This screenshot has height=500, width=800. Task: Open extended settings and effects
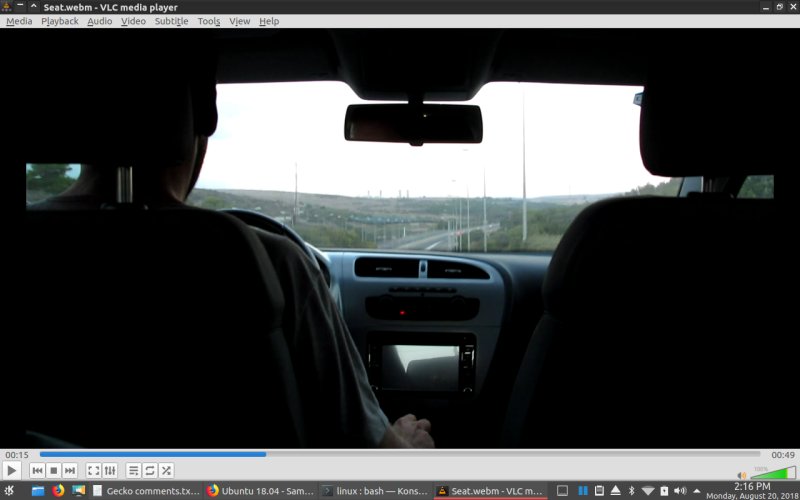pyautogui.click(x=110, y=470)
